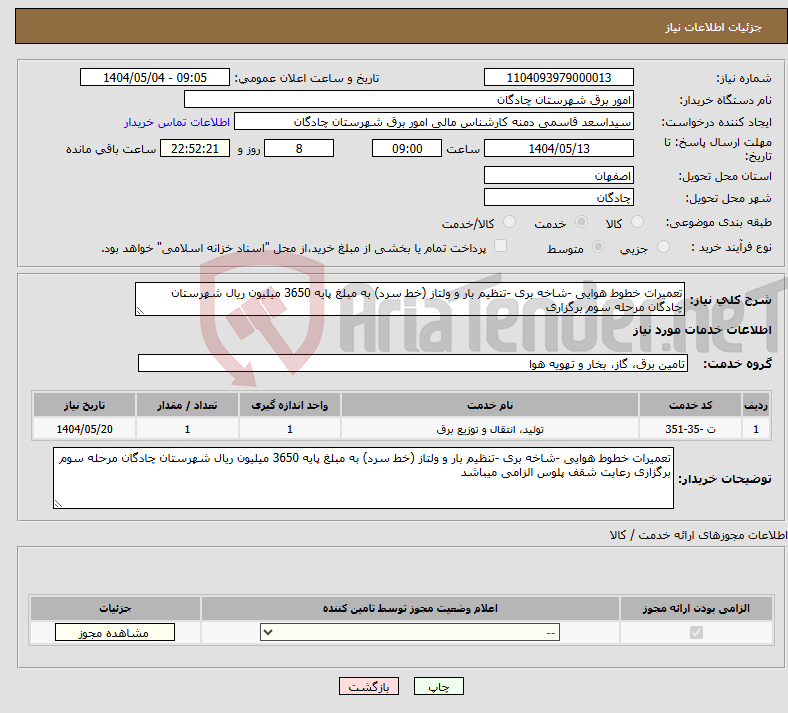The image size is (788, 713).
Task: Click the delivery city field چادگان
Action: (x=558, y=197)
